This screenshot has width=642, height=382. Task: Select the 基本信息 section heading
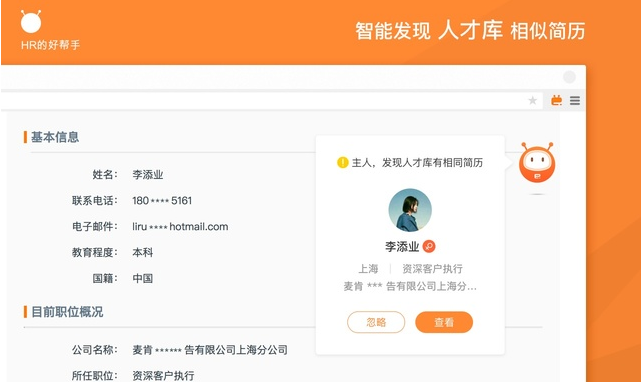click(55, 137)
